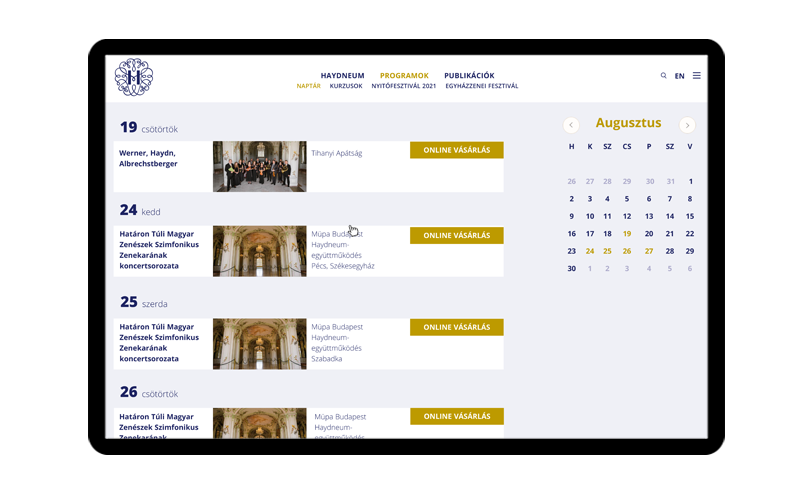Select the KURZUSOK submenu tab
Image resolution: width=800 pixels, height=500 pixels.
point(346,86)
